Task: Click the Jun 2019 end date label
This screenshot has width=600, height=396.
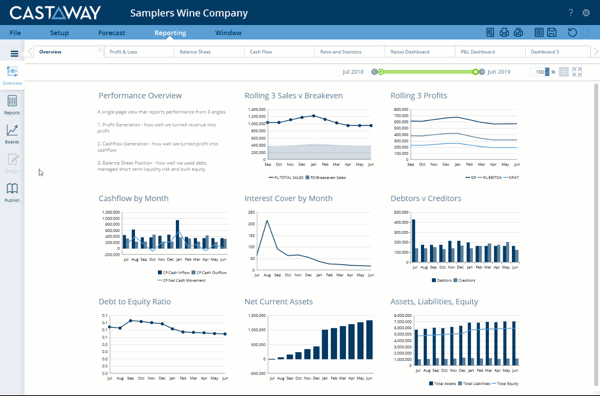Action: click(x=499, y=72)
